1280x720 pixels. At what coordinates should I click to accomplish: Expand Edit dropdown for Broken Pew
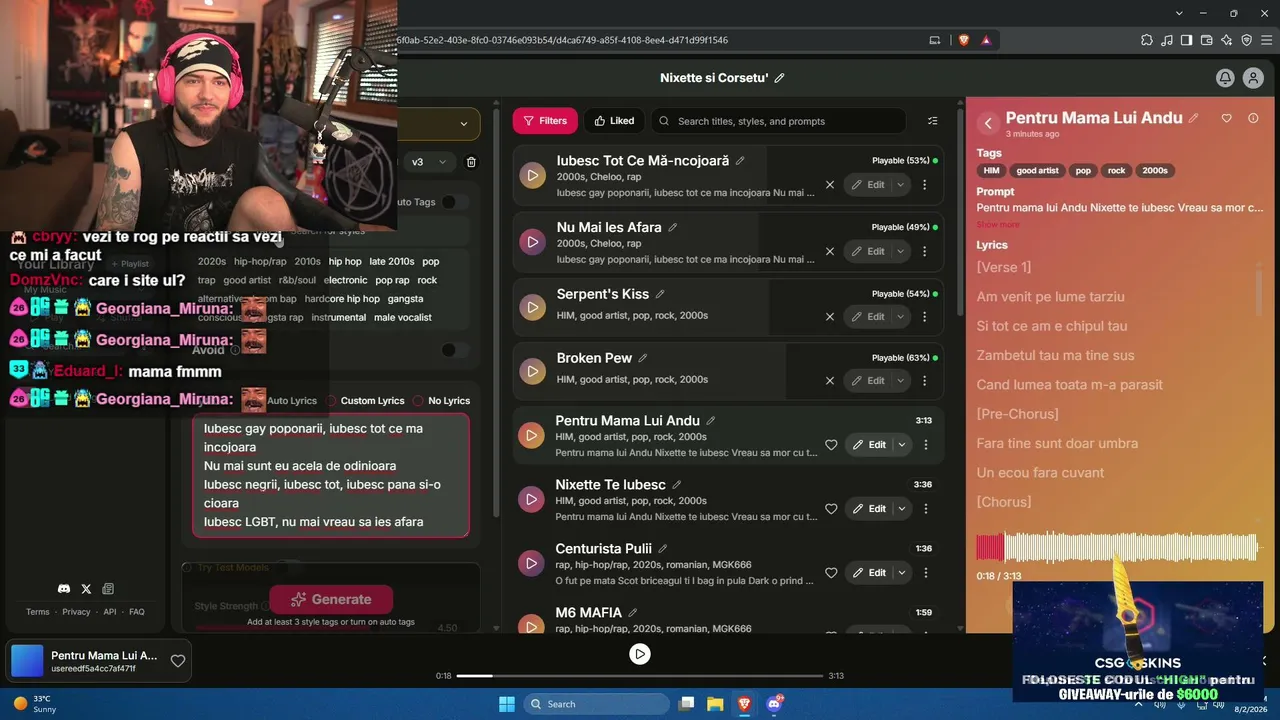point(901,380)
